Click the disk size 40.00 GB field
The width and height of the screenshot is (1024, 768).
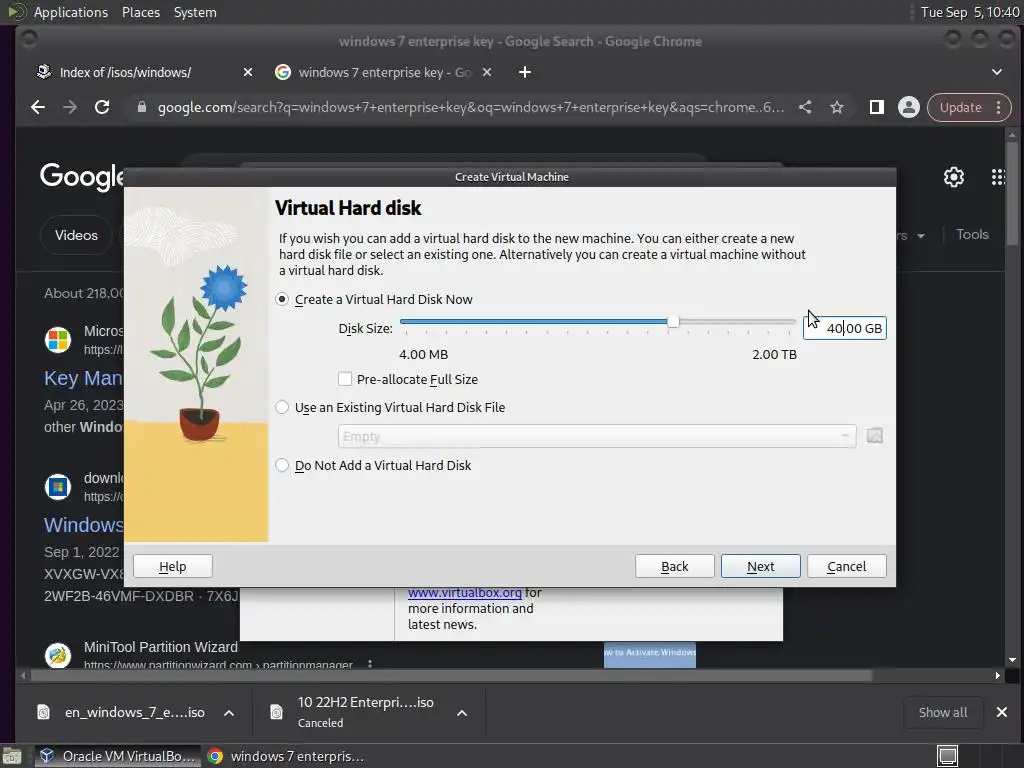[x=844, y=328]
